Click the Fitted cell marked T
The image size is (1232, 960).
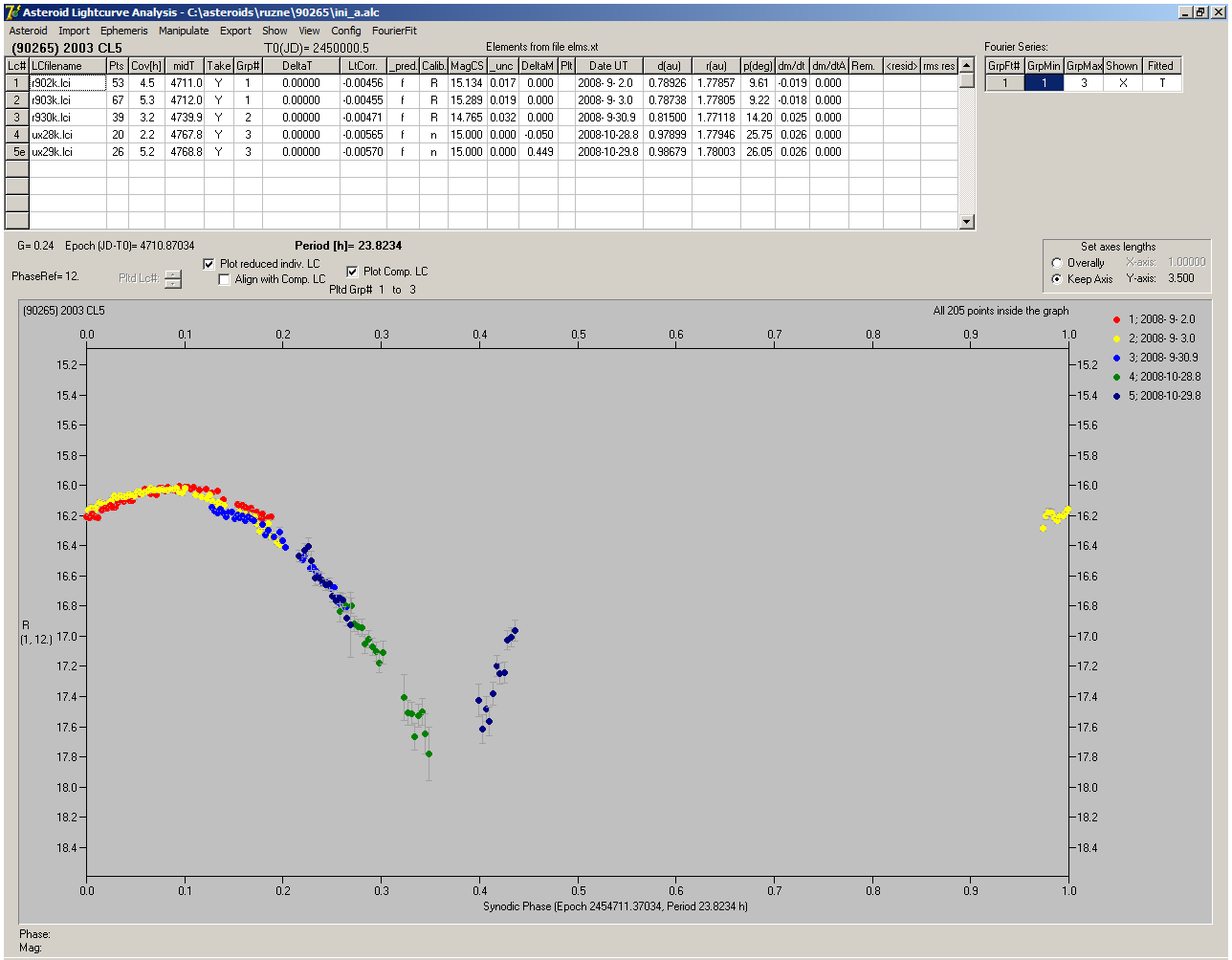click(1161, 83)
